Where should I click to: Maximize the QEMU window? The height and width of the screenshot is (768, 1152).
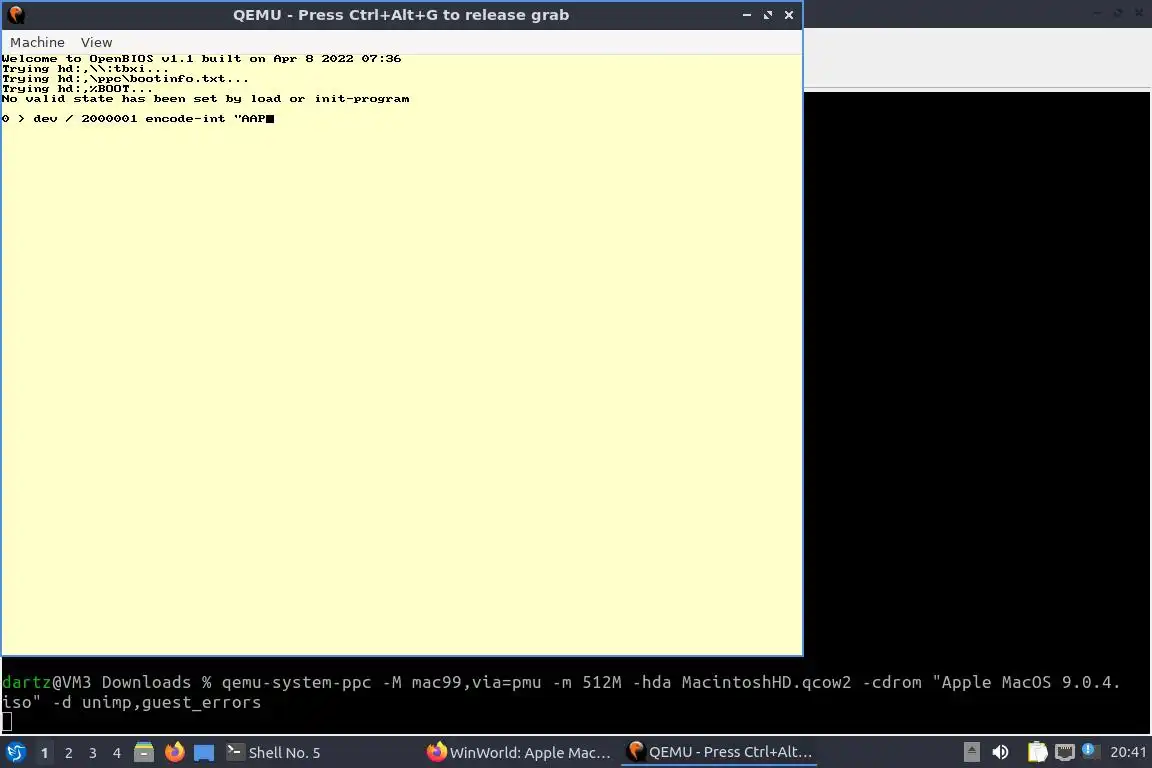coord(768,15)
